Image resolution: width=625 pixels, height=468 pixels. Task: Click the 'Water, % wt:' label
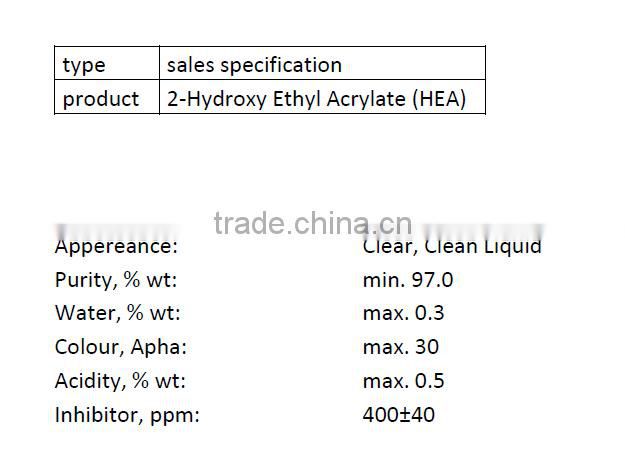[x=117, y=313]
